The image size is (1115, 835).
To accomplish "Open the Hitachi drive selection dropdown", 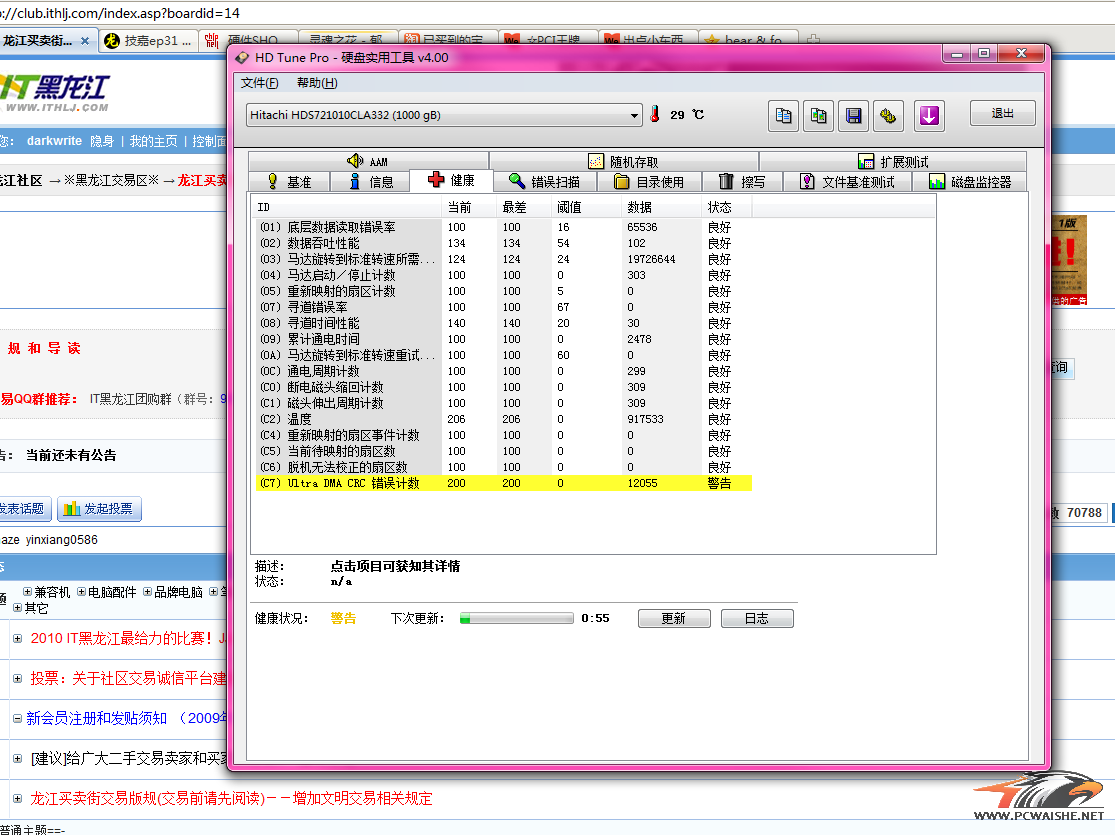I will 444,115.
